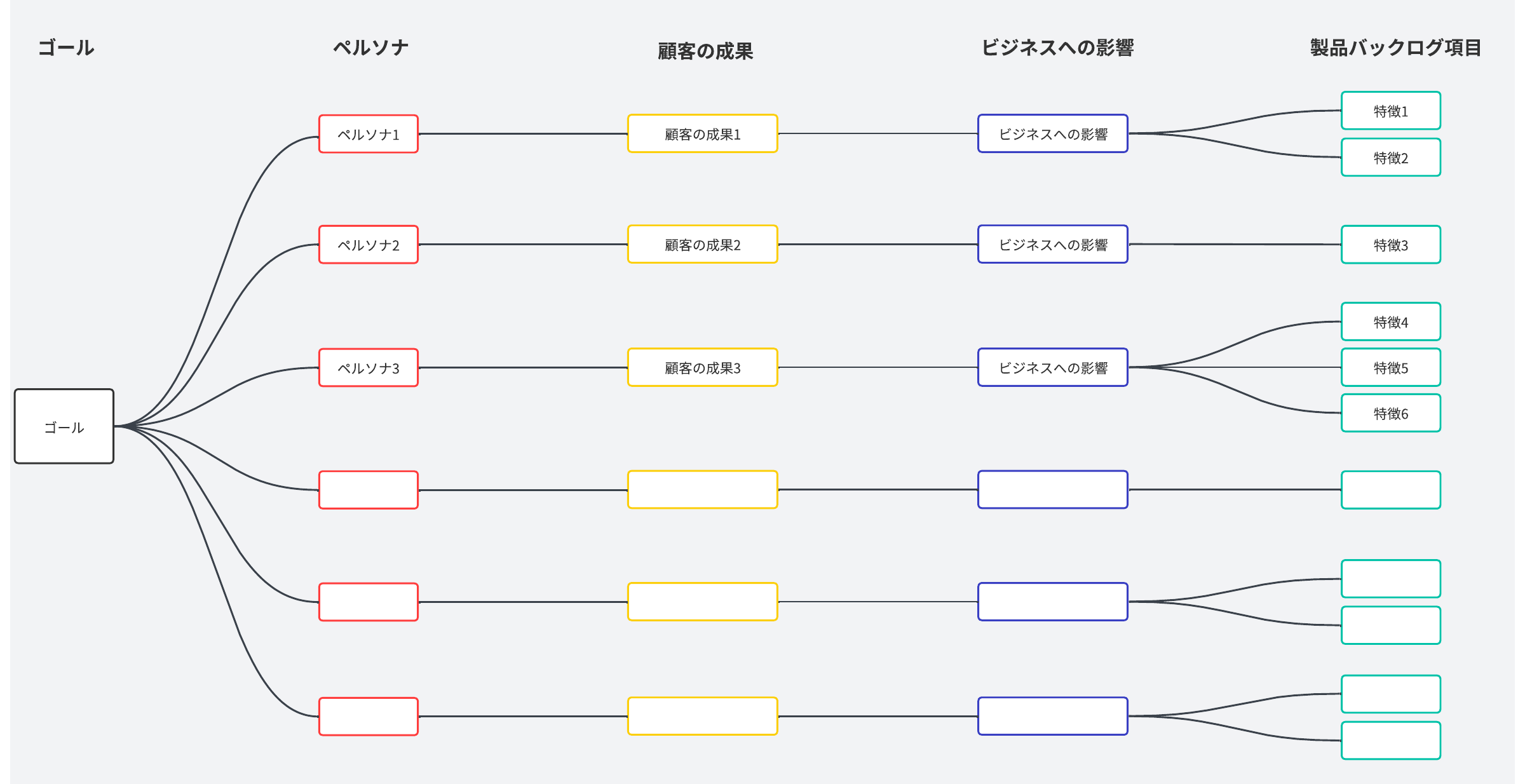The width and height of the screenshot is (1525, 784).
Task: Pick the ペルソナ3 node
Action: click(369, 368)
